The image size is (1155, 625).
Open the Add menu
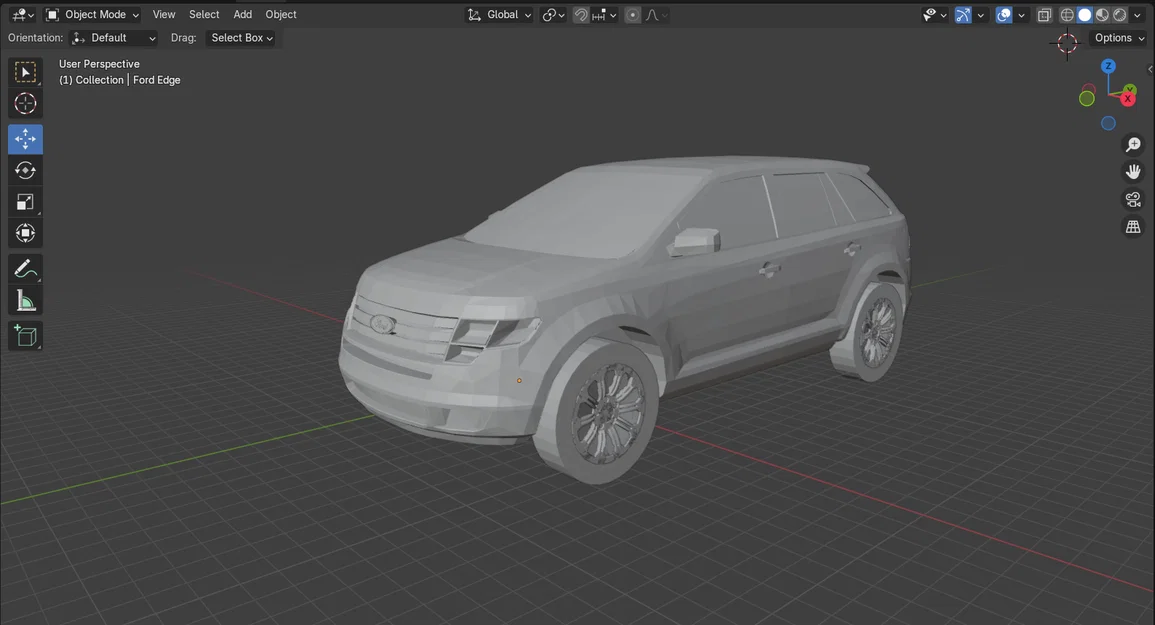click(242, 14)
